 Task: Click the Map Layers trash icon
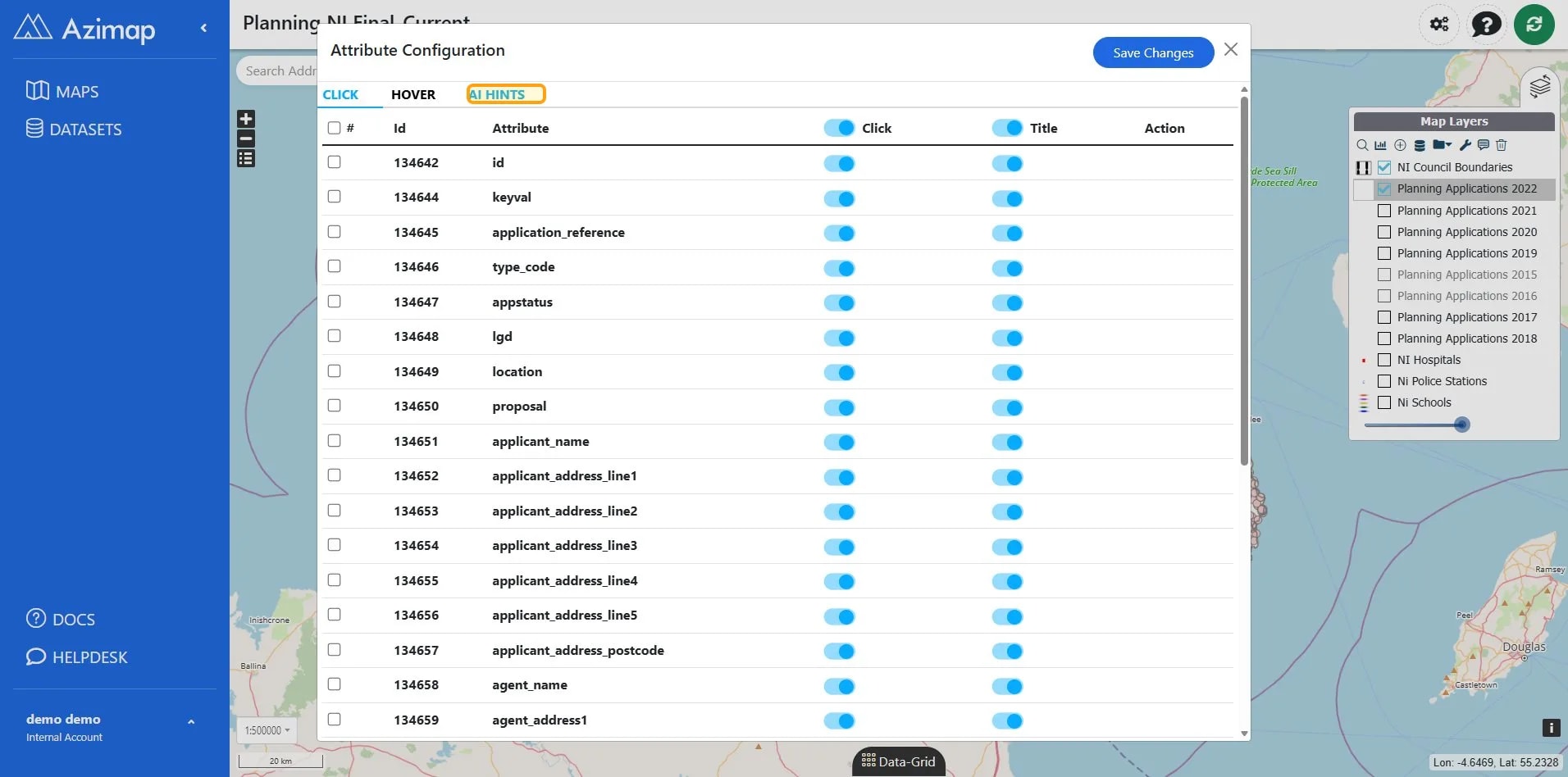1502,145
